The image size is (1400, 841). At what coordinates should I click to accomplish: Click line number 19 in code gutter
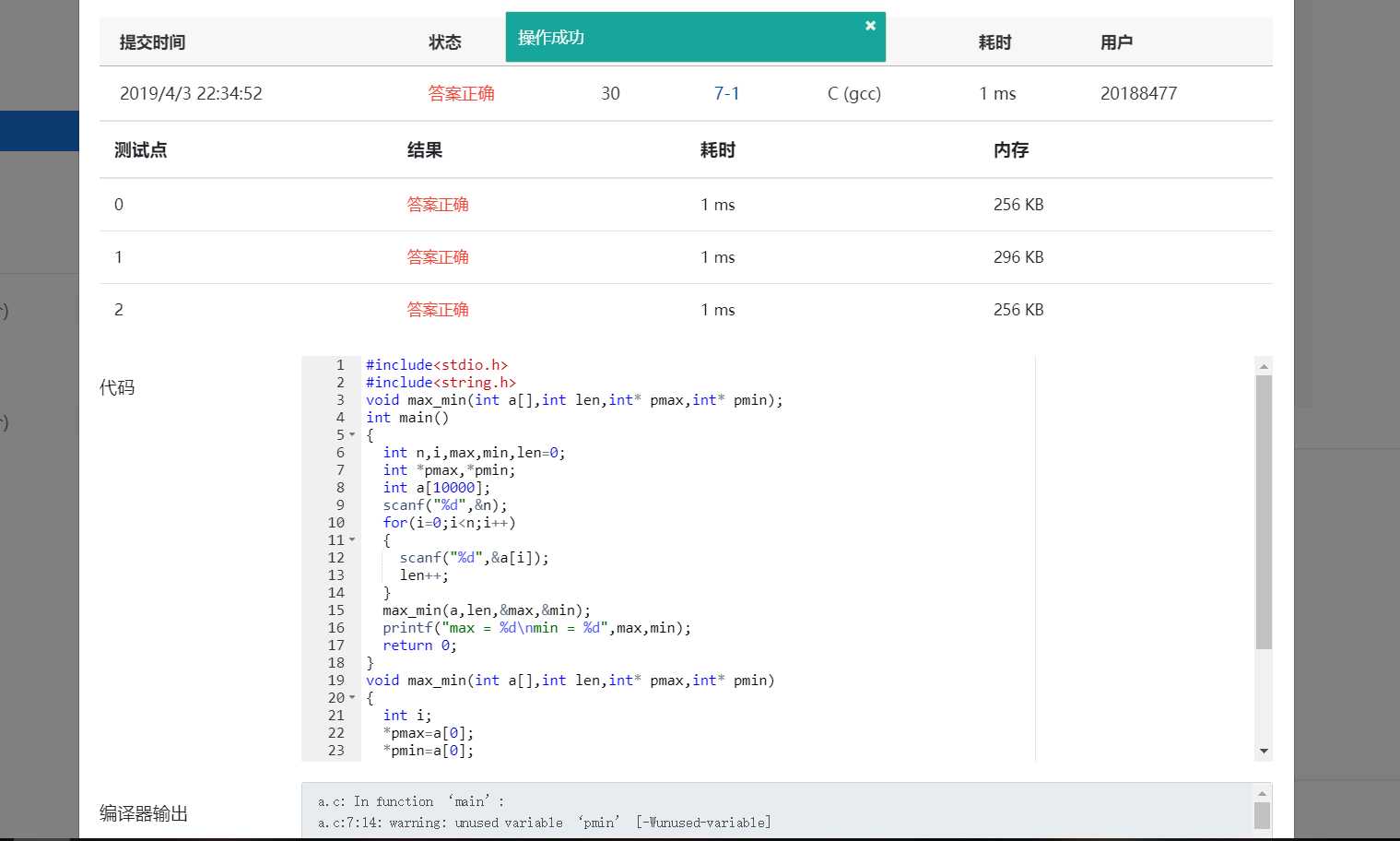tap(335, 681)
